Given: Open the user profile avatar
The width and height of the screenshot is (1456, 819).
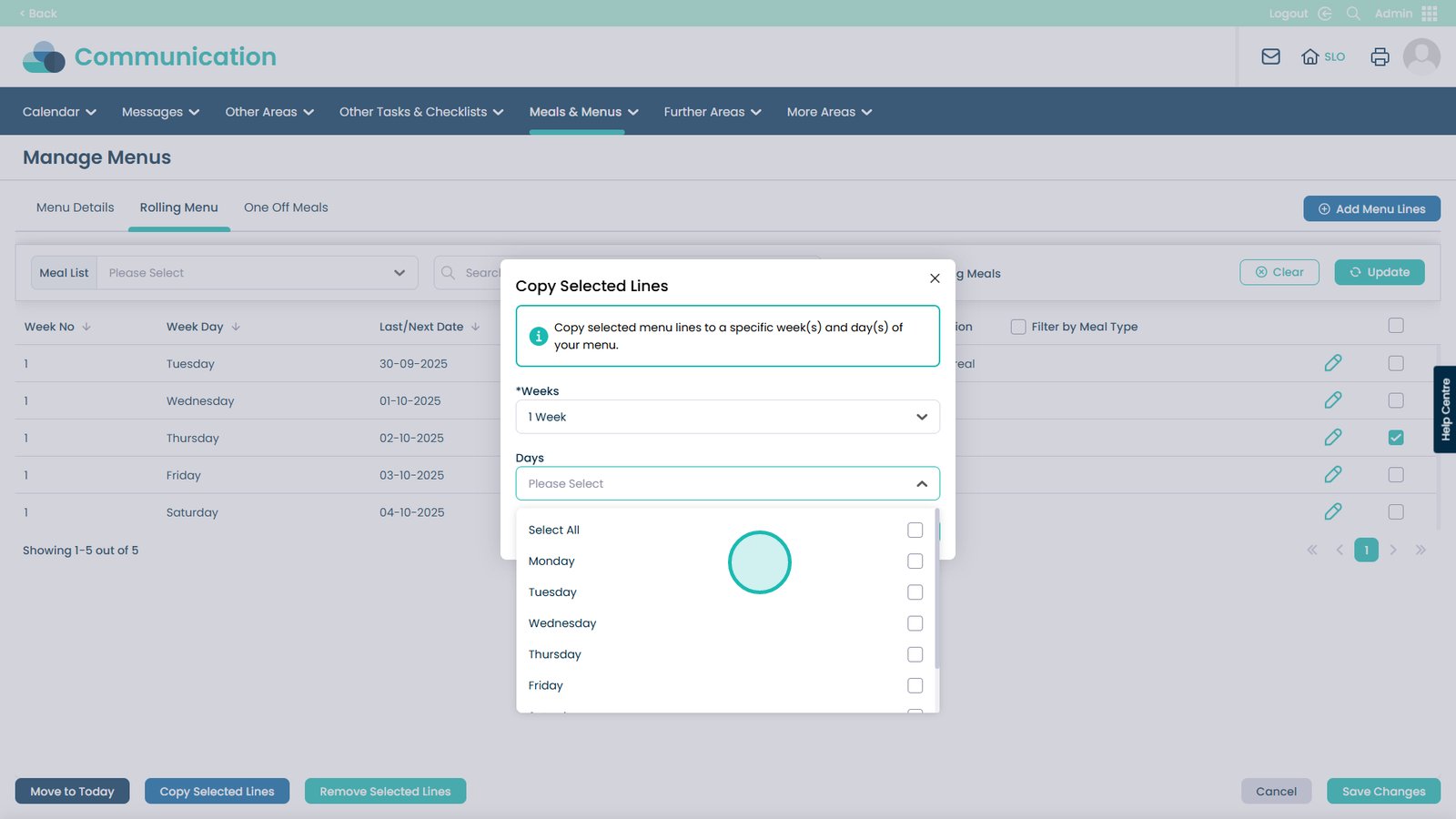Looking at the screenshot, I should (1421, 56).
